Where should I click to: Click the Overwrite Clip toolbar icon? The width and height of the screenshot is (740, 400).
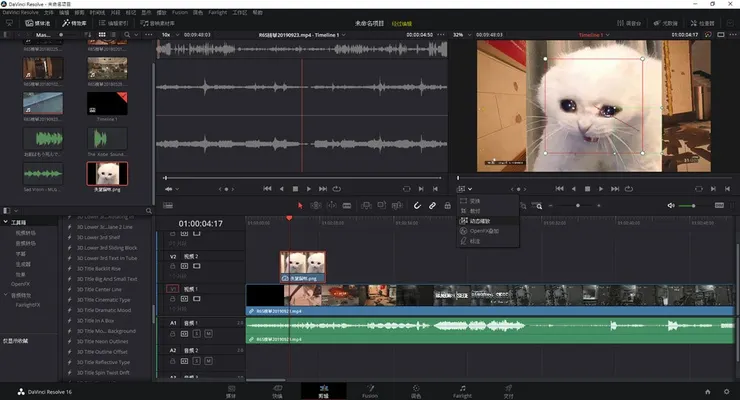[x=381, y=206]
